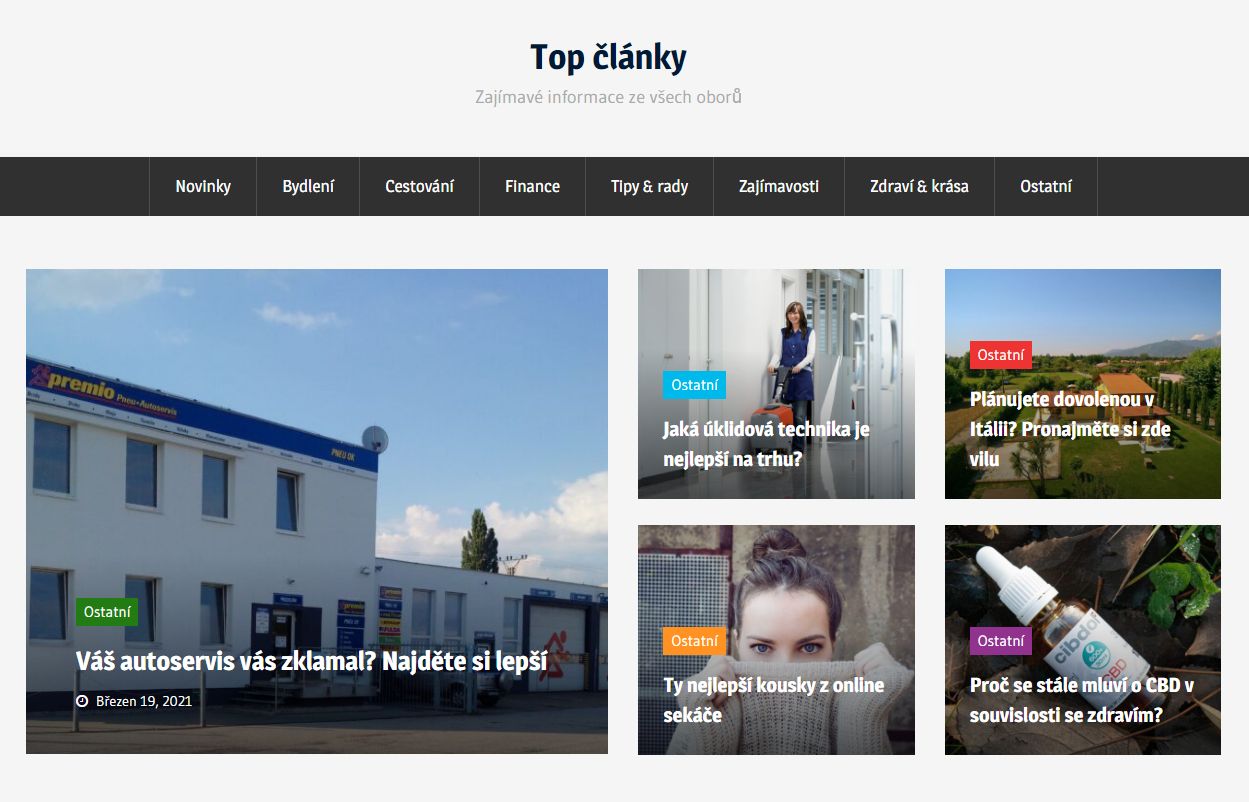The image size is (1249, 802).
Task: Open the Cestování category
Action: 420,186
